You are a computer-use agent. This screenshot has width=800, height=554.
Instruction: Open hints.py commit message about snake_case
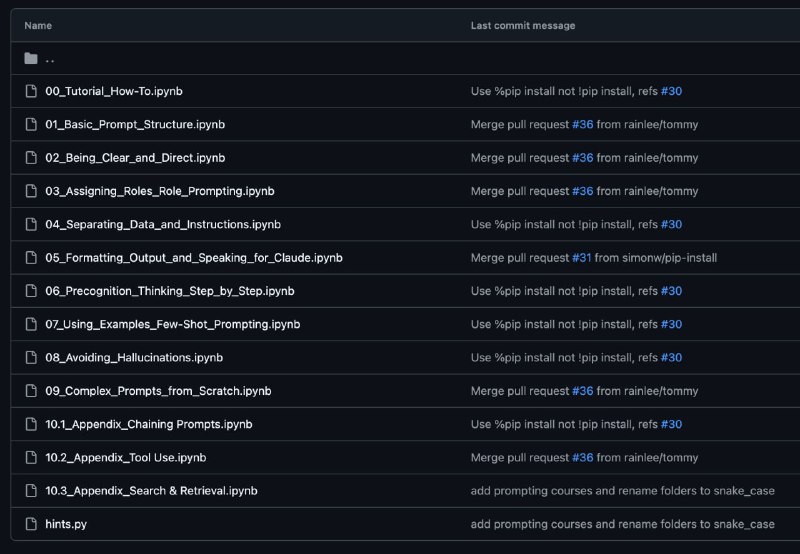point(622,524)
